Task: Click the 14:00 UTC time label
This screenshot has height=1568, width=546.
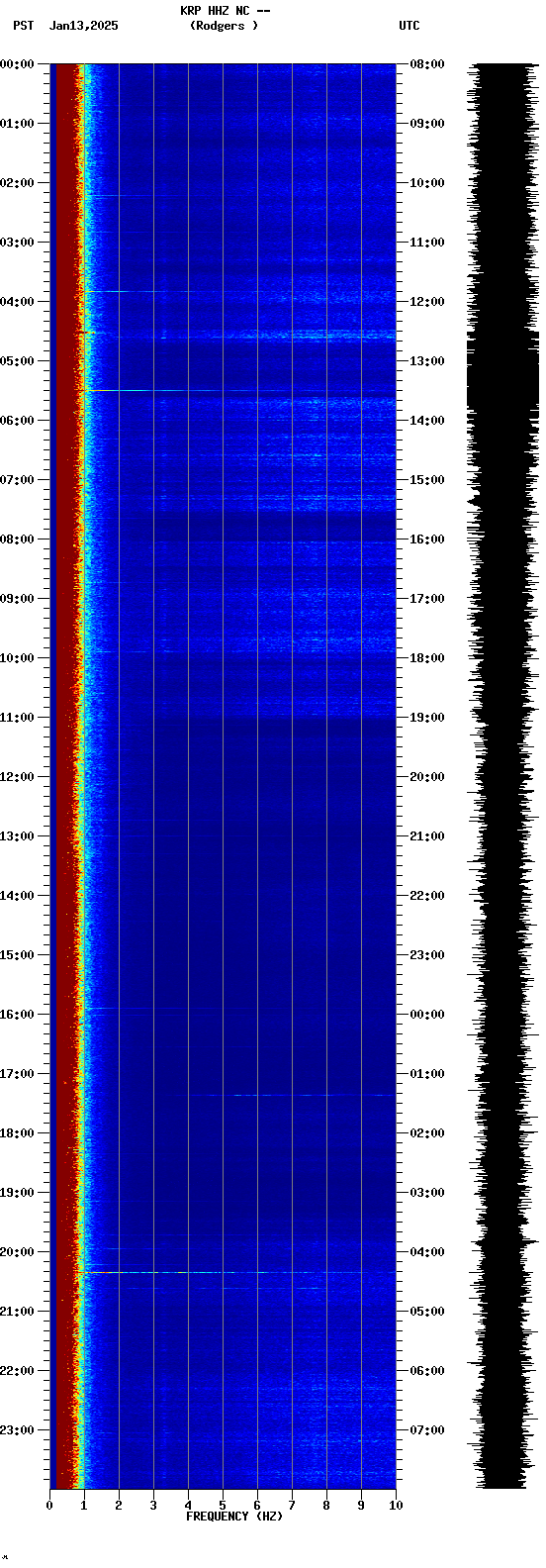Action: click(x=427, y=421)
